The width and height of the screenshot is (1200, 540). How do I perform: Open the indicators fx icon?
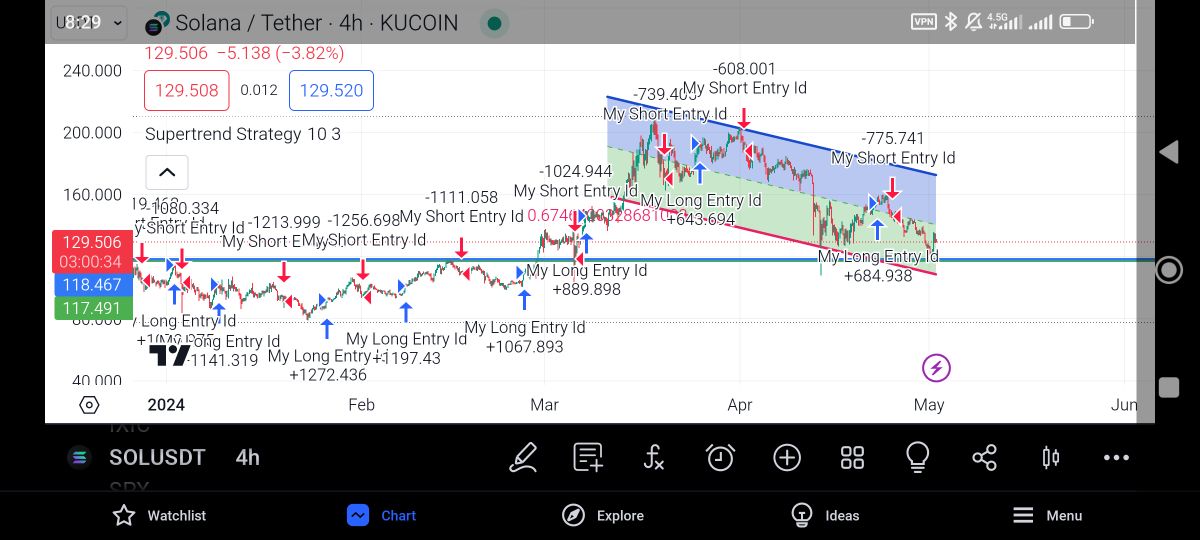653,458
